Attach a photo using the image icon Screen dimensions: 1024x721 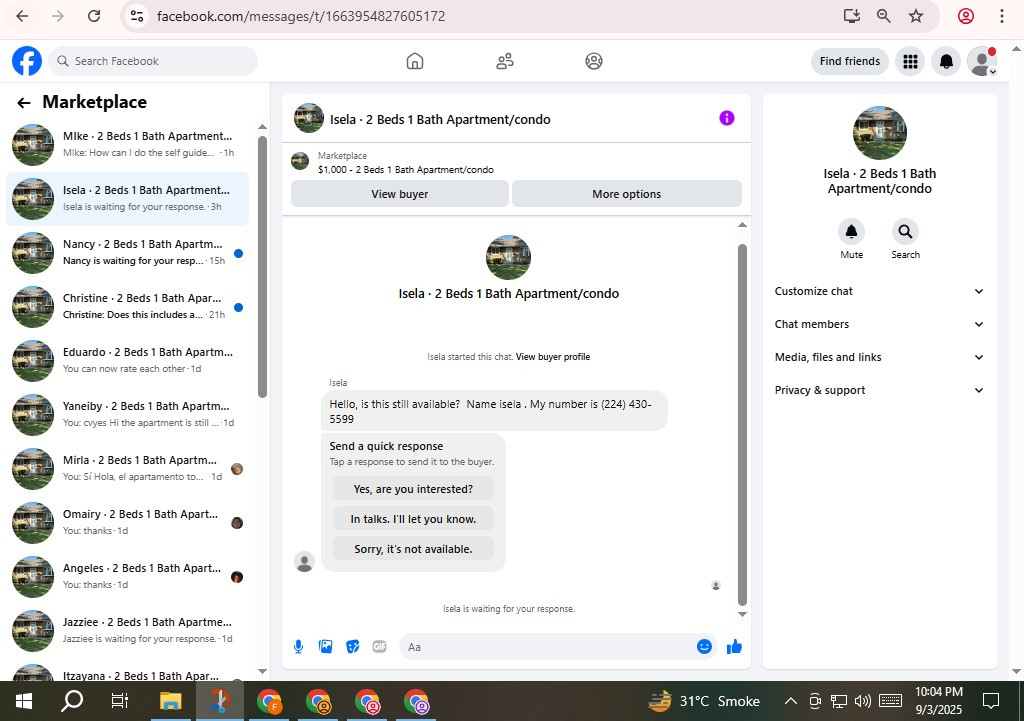[325, 647]
